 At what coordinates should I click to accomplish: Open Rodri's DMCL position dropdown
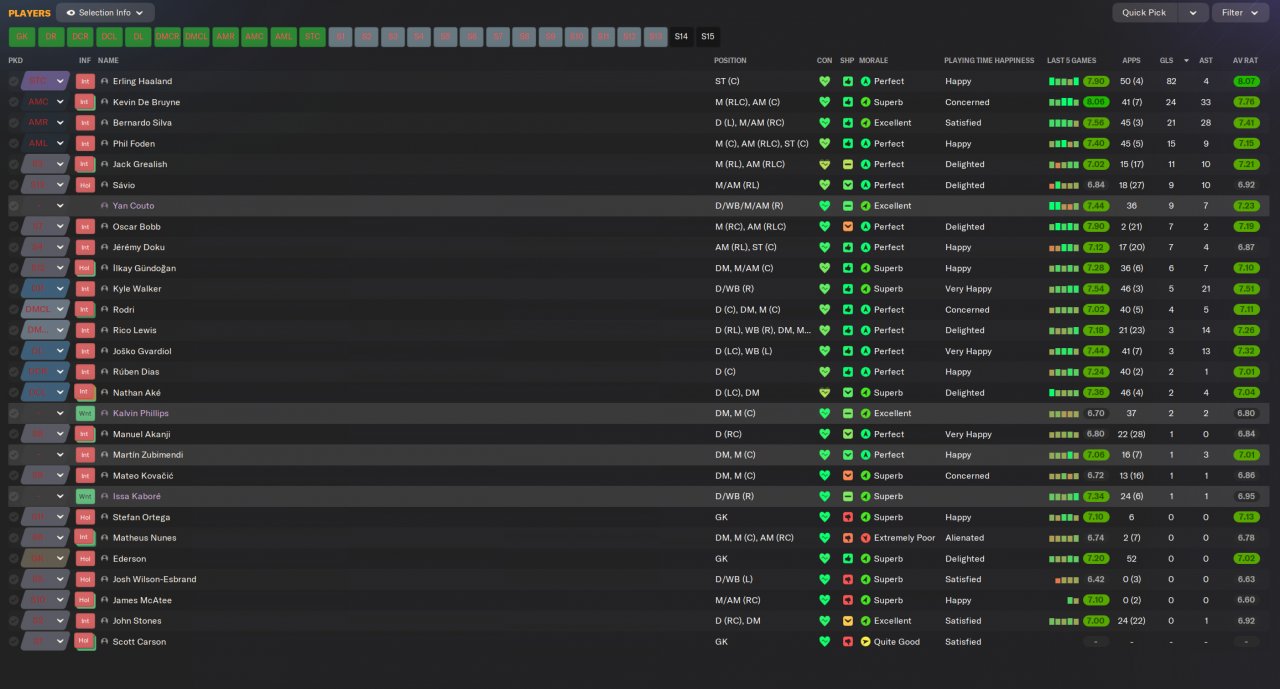[43, 310]
